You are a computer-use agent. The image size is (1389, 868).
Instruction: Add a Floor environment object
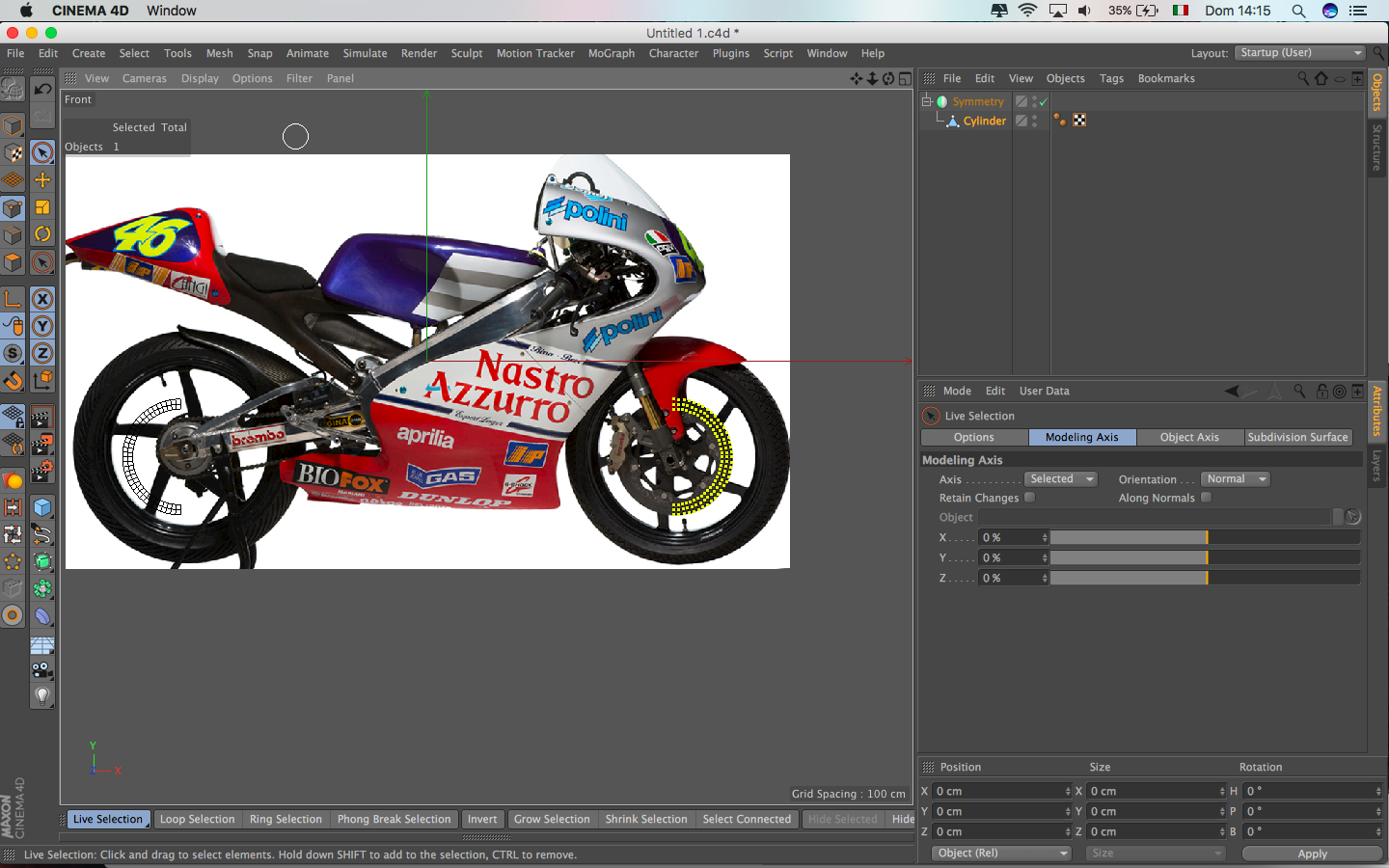pyautogui.click(x=42, y=644)
